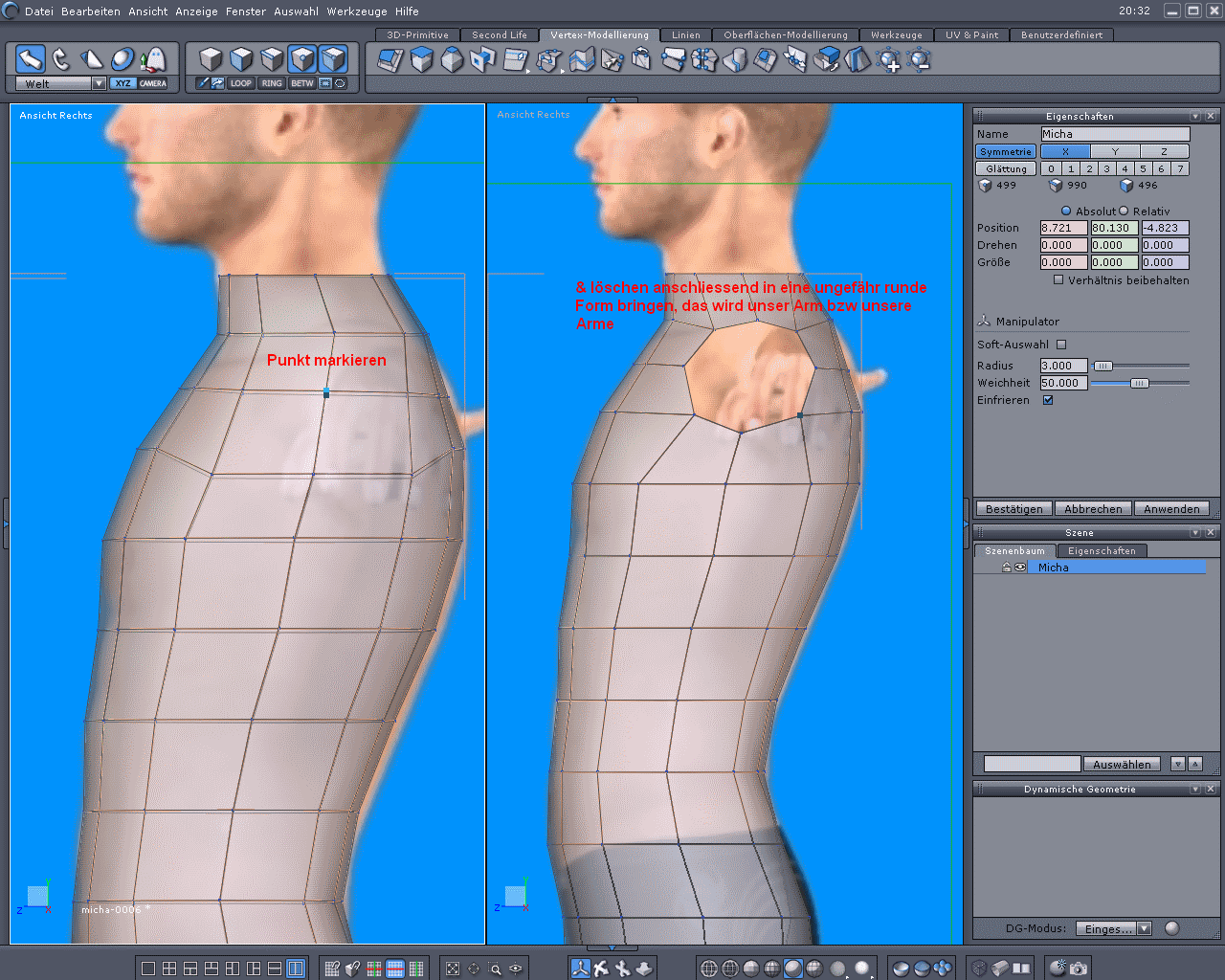This screenshot has width=1225, height=980.
Task: Collapse the Dynamische Geometrie panel arrow
Action: point(1195,789)
